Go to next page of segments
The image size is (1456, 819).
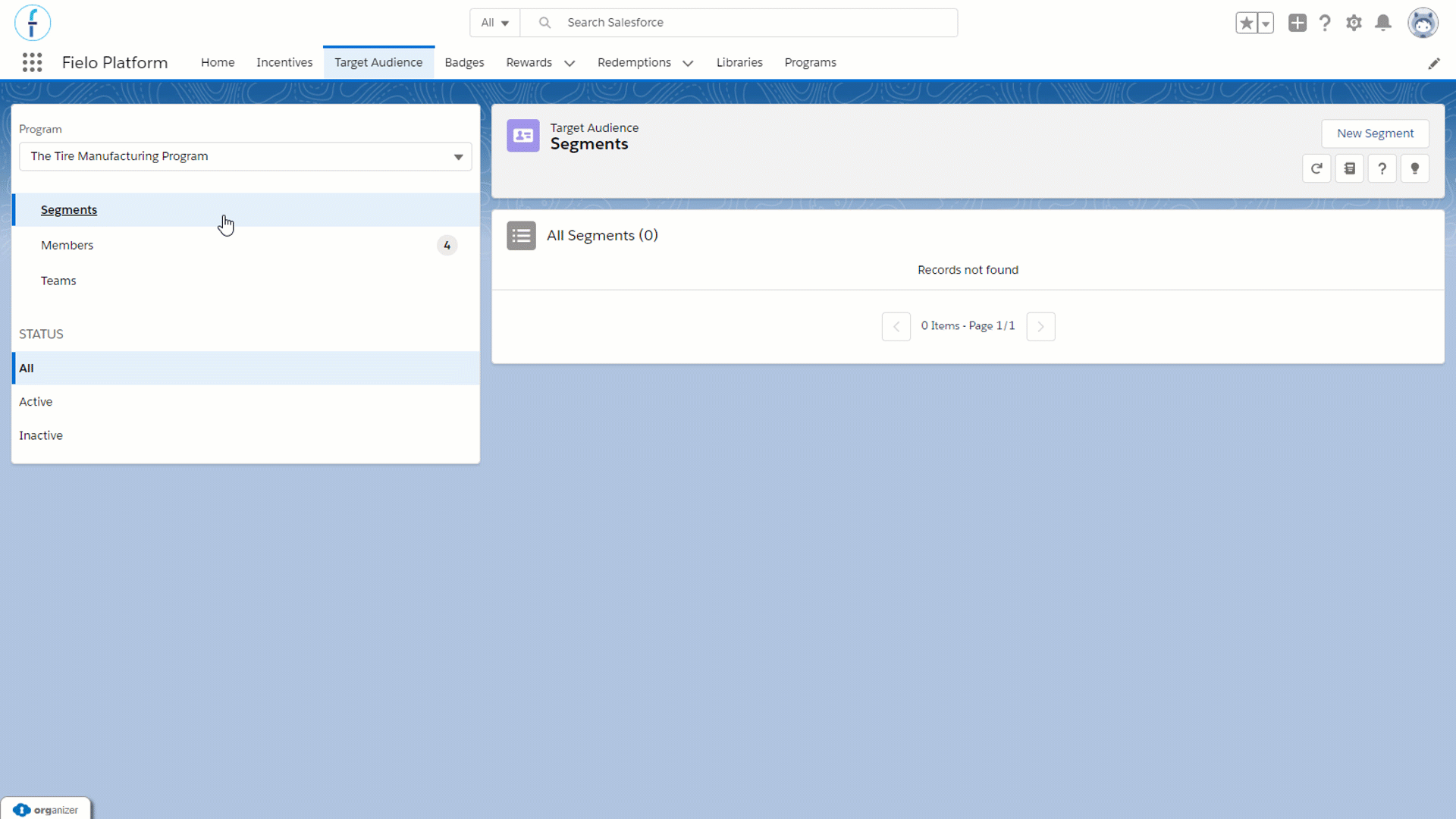[1040, 326]
